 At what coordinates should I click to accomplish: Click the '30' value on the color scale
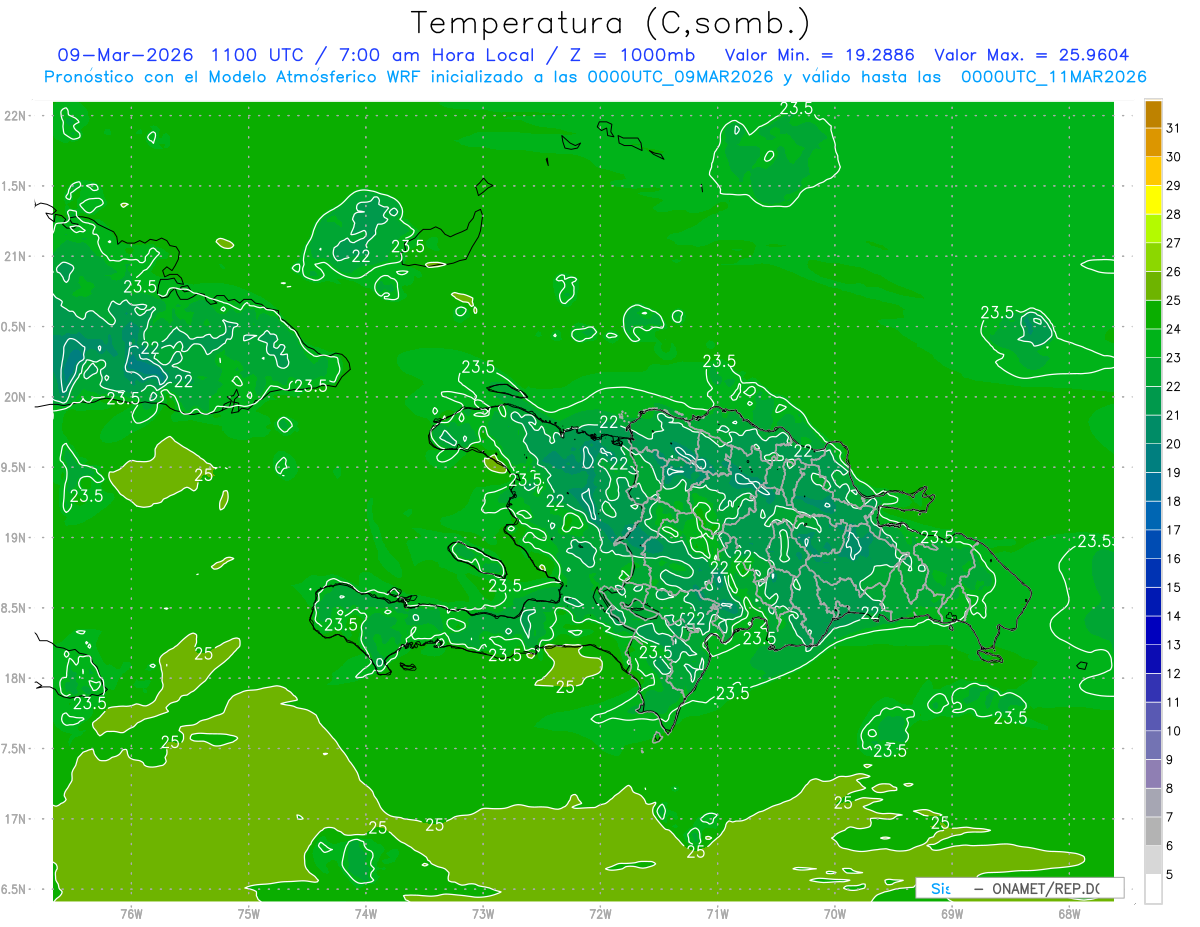pos(1173,157)
